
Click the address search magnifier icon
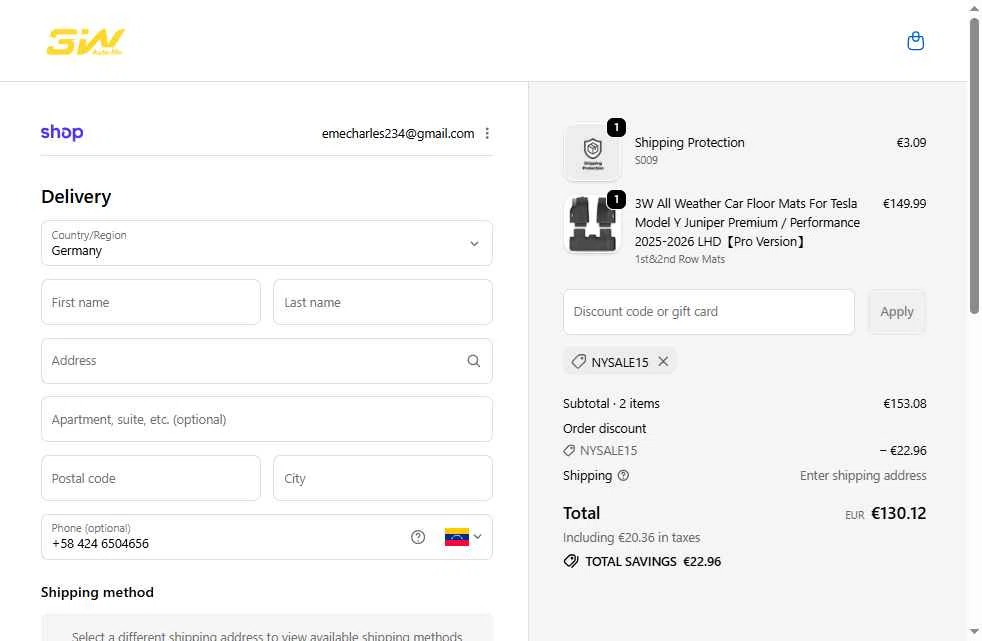click(x=473, y=361)
